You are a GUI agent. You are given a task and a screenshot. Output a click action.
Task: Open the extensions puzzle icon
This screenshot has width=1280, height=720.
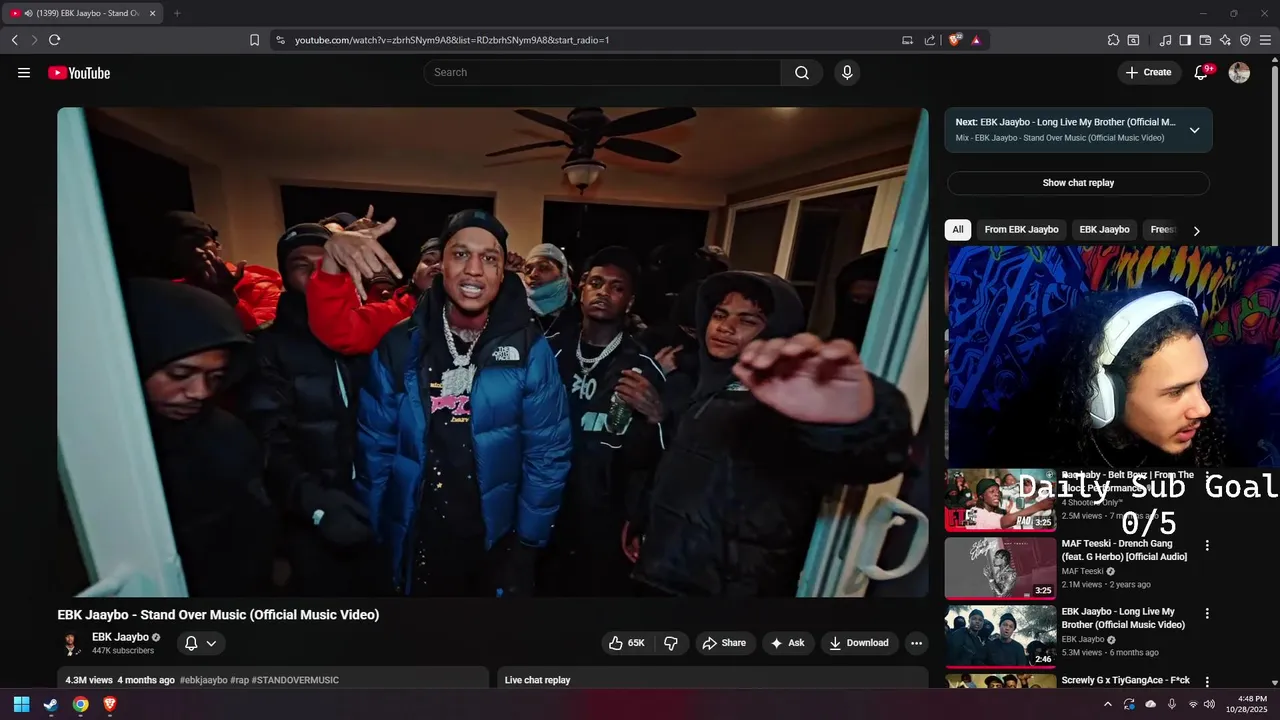point(1113,40)
